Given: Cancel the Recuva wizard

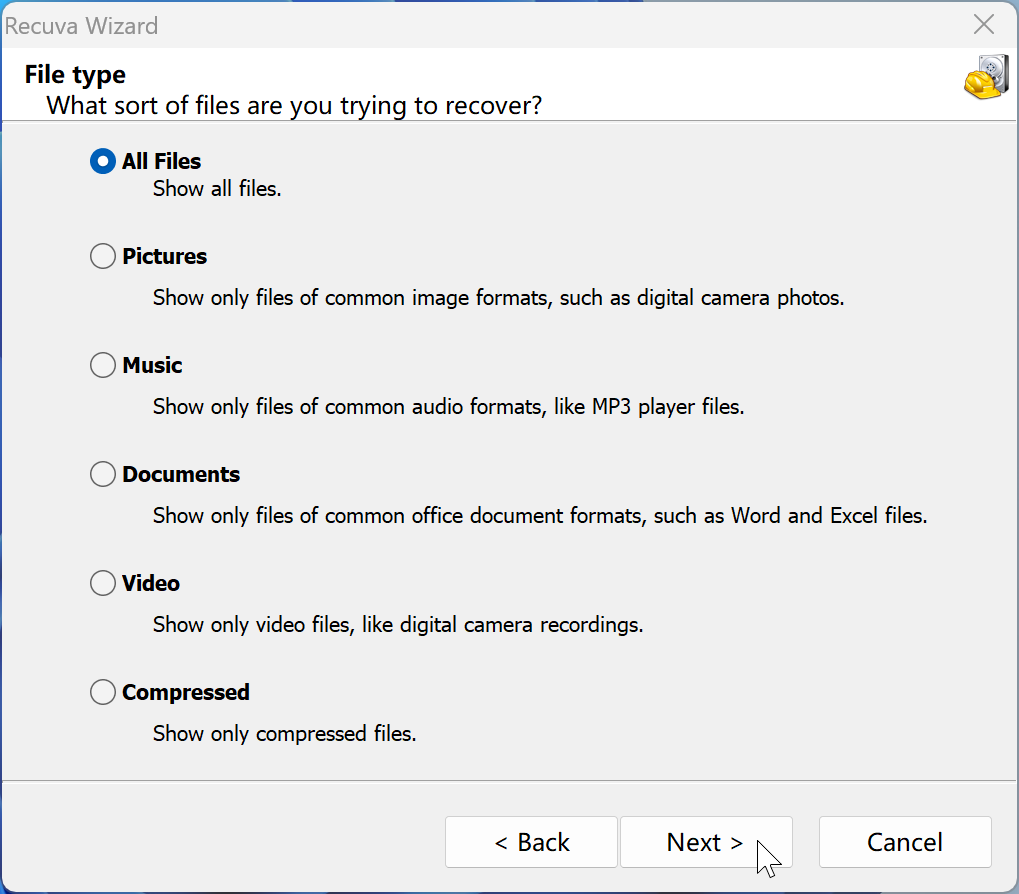Looking at the screenshot, I should point(904,842).
